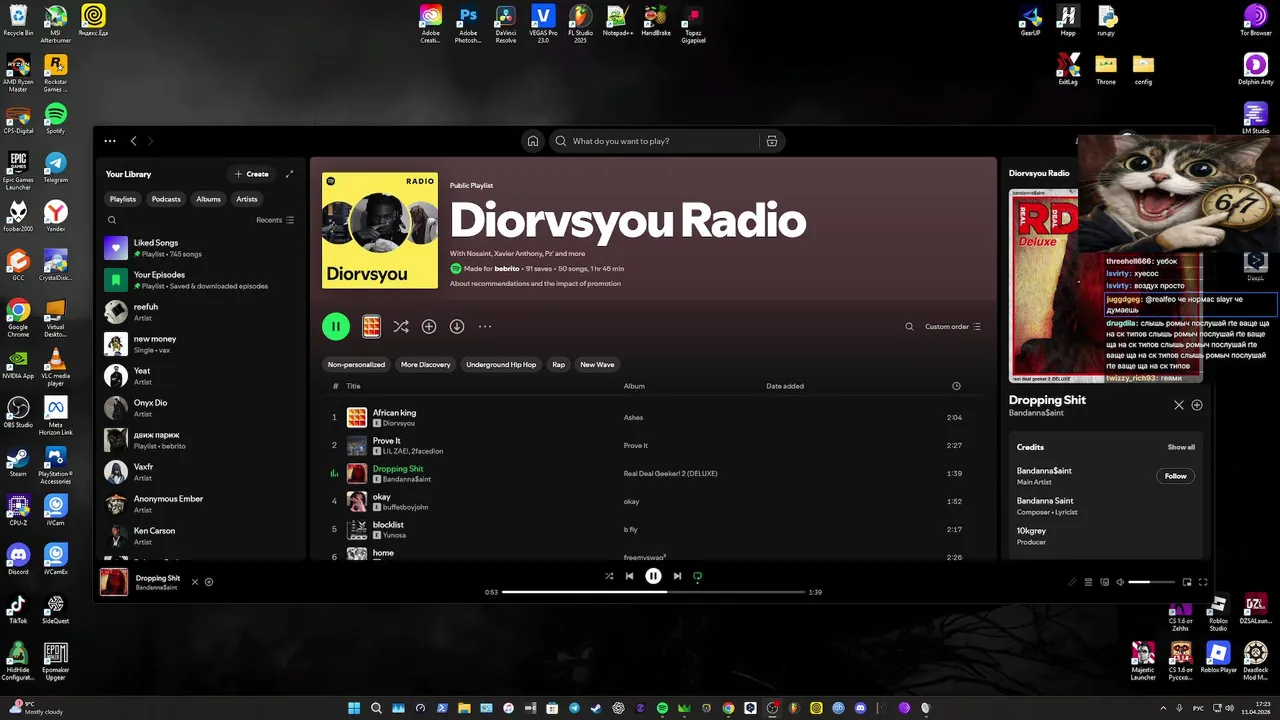
Task: Filter by Rap chip
Action: coord(559,364)
